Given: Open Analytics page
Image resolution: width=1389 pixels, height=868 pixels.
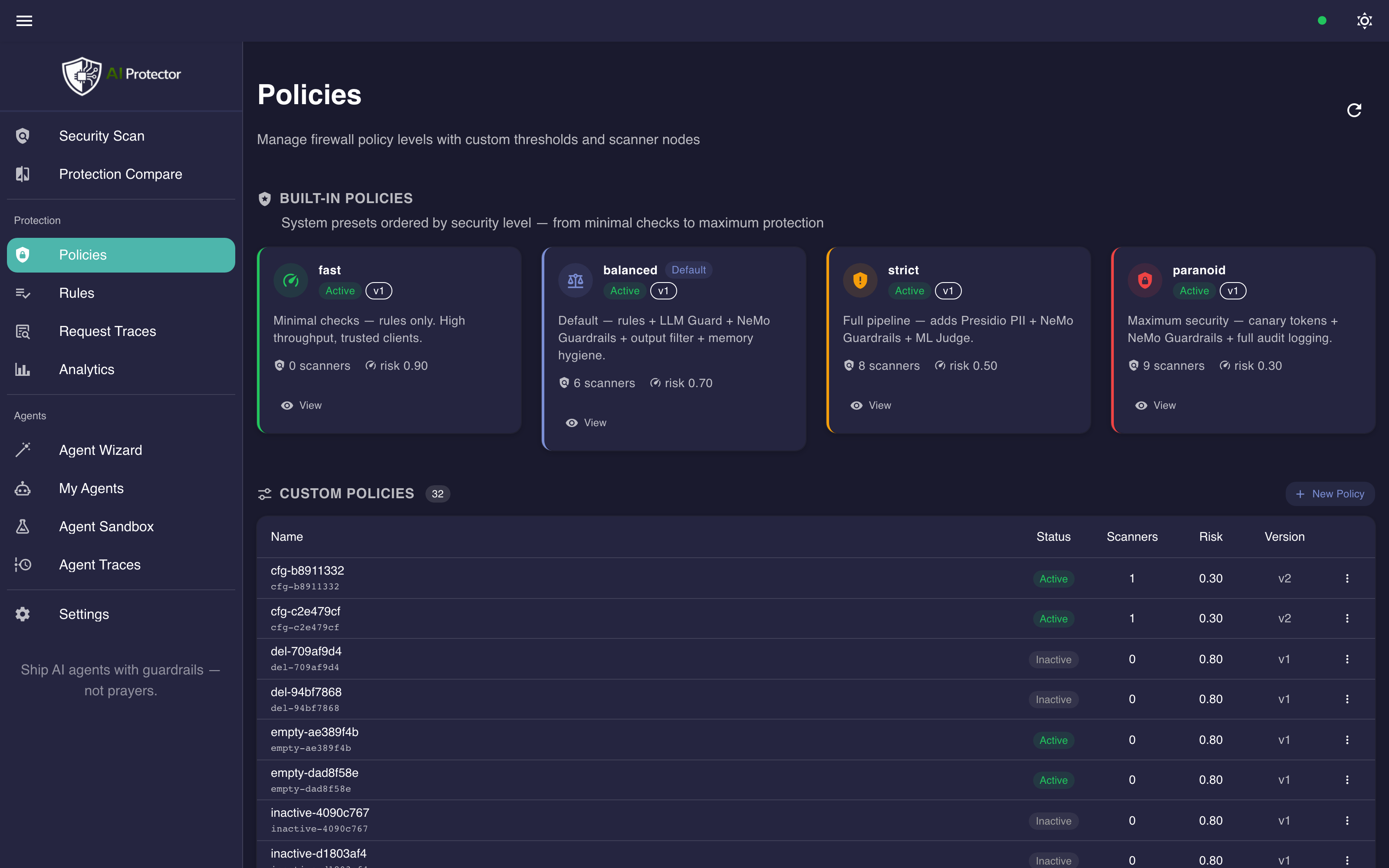Looking at the screenshot, I should click(121, 369).
